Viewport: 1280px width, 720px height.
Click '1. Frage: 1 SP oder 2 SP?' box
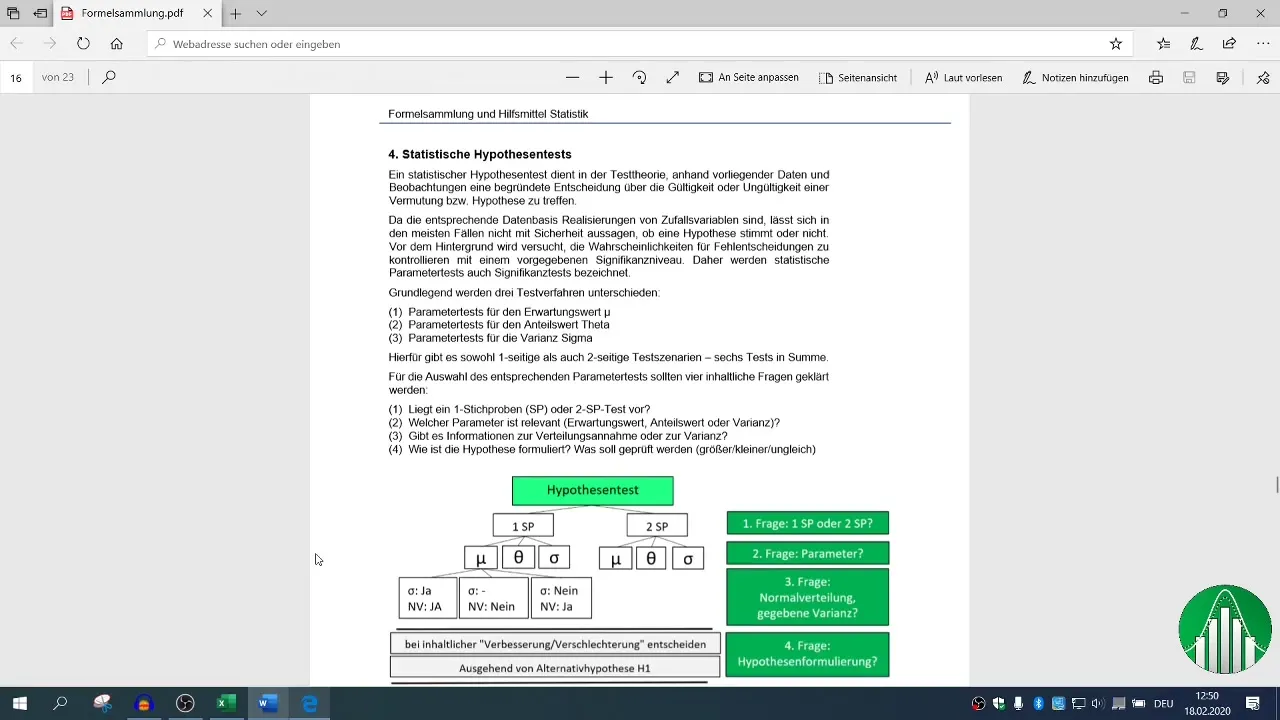click(807, 523)
